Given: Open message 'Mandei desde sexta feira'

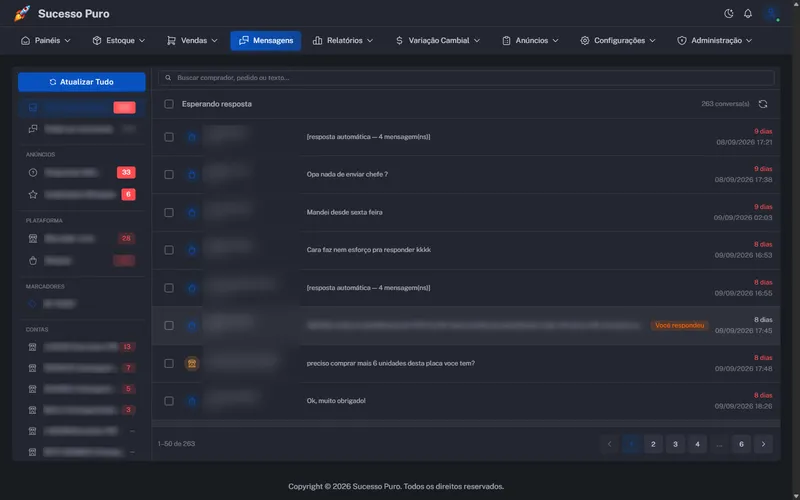Looking at the screenshot, I should [344, 212].
